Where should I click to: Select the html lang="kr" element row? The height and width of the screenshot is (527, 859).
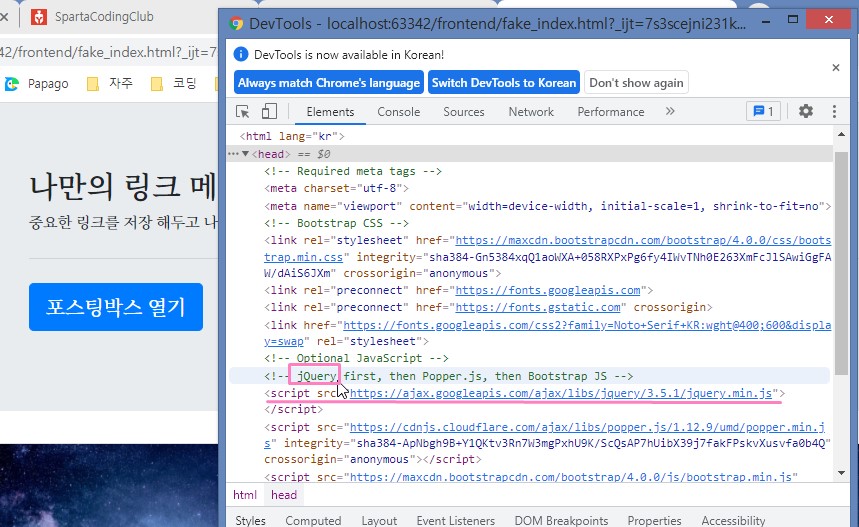point(292,136)
